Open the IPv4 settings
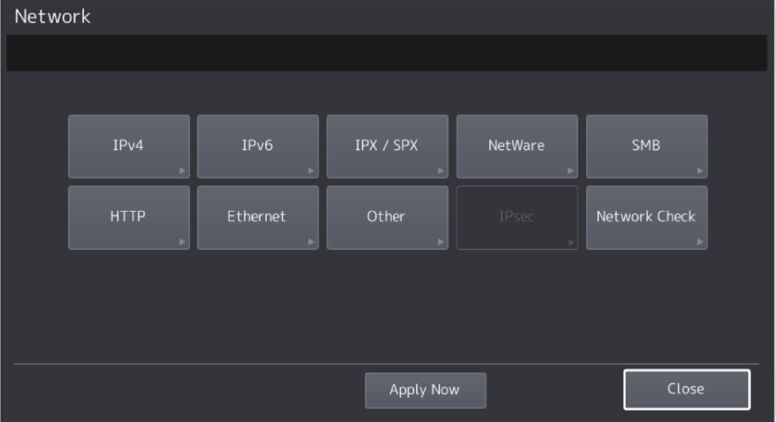776x422 pixels. [x=128, y=146]
